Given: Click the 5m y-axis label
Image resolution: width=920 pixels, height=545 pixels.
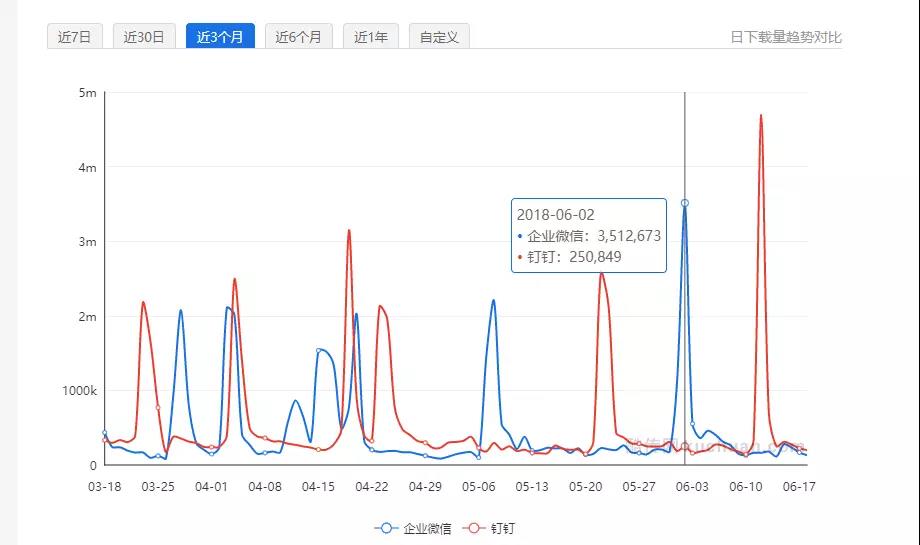Looking at the screenshot, I should 87,93.
